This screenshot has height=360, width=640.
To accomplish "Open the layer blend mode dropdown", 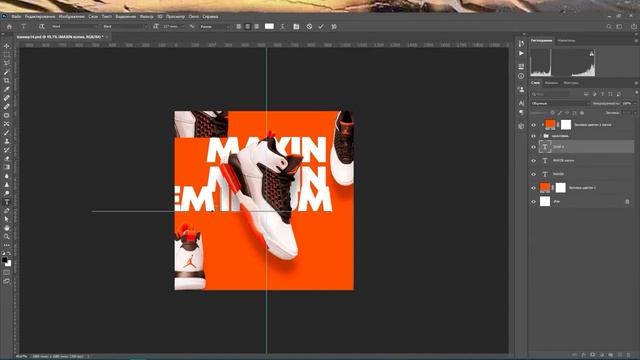I will click(560, 104).
